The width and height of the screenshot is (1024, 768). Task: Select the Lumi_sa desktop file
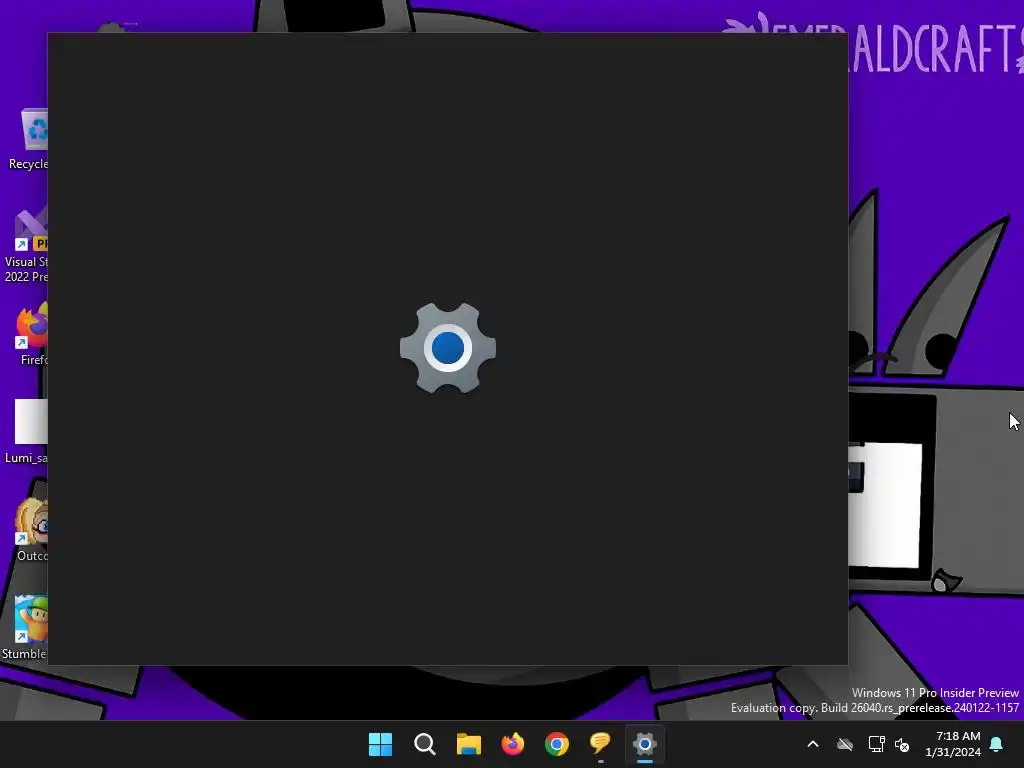click(26, 431)
